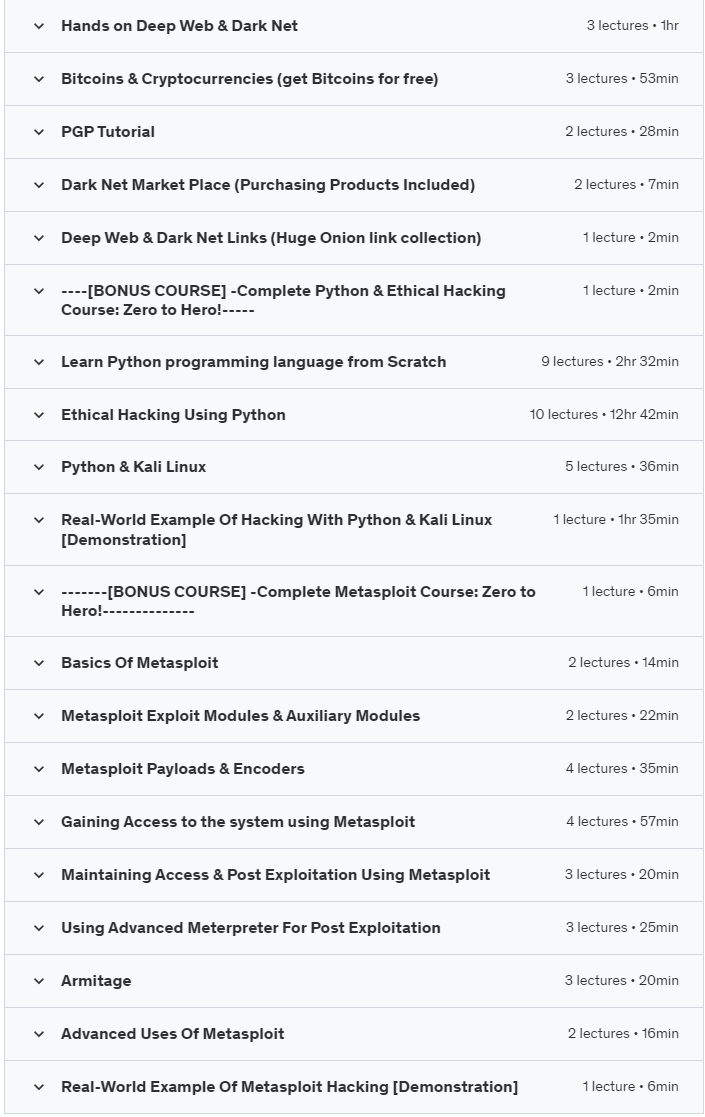Open the Armitage section title

pyautogui.click(x=96, y=981)
